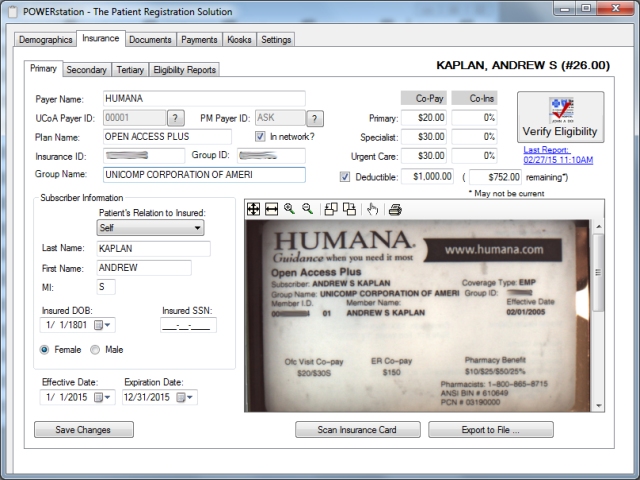
Task: Open the Settings tab
Action: (x=276, y=40)
